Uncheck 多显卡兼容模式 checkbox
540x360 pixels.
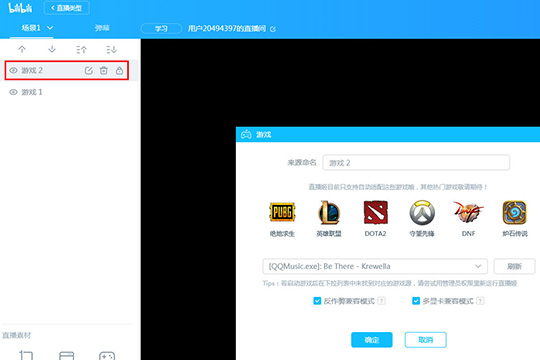click(x=416, y=301)
